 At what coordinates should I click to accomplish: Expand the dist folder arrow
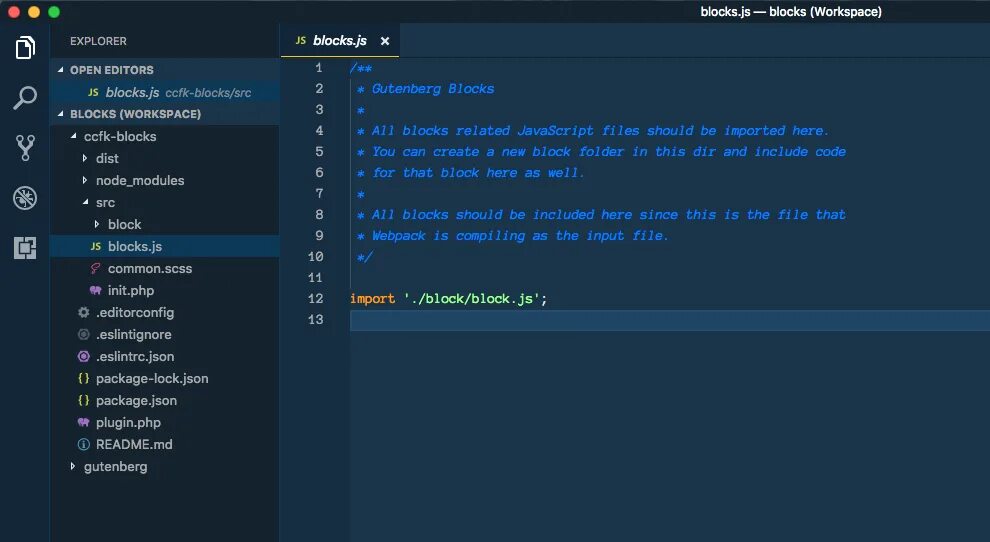pyautogui.click(x=85, y=158)
